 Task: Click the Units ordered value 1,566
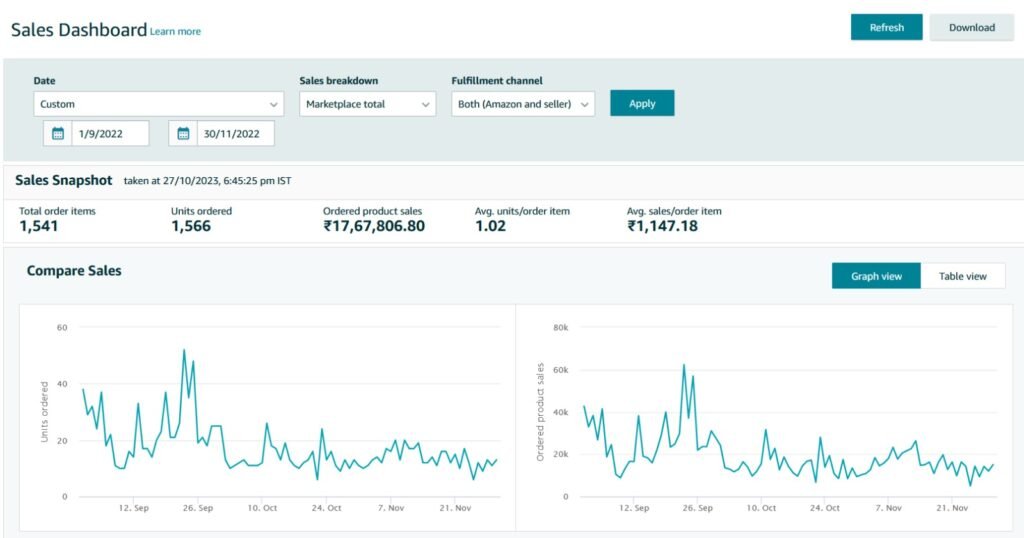(191, 226)
